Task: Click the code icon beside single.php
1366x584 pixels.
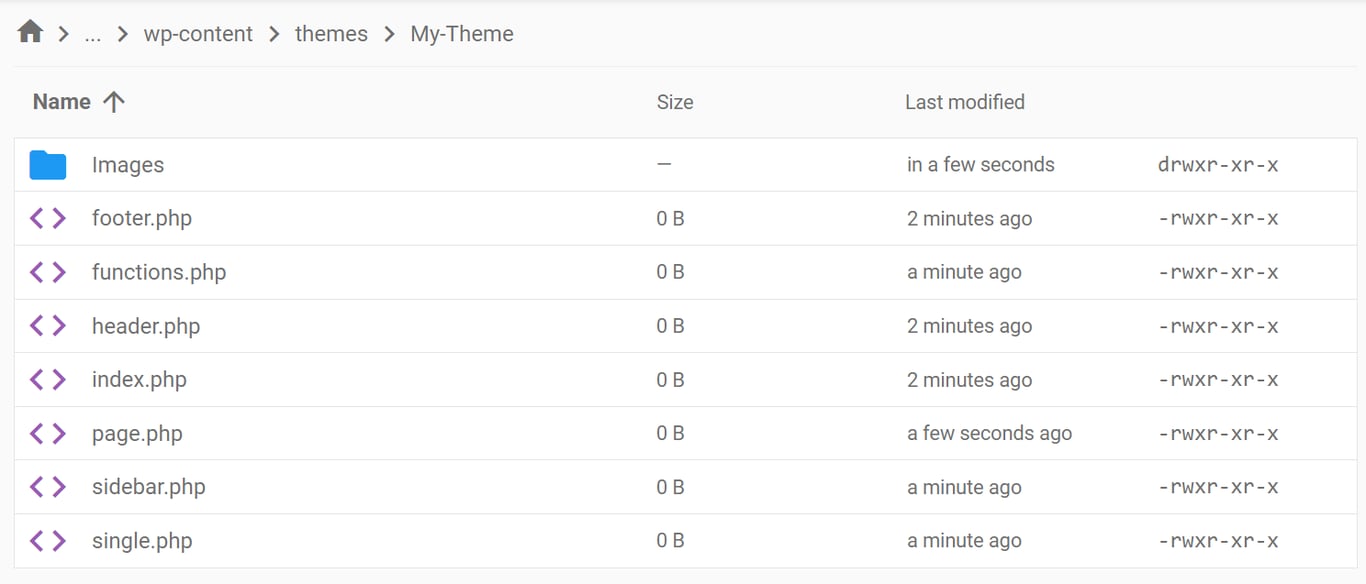Action: point(46,540)
